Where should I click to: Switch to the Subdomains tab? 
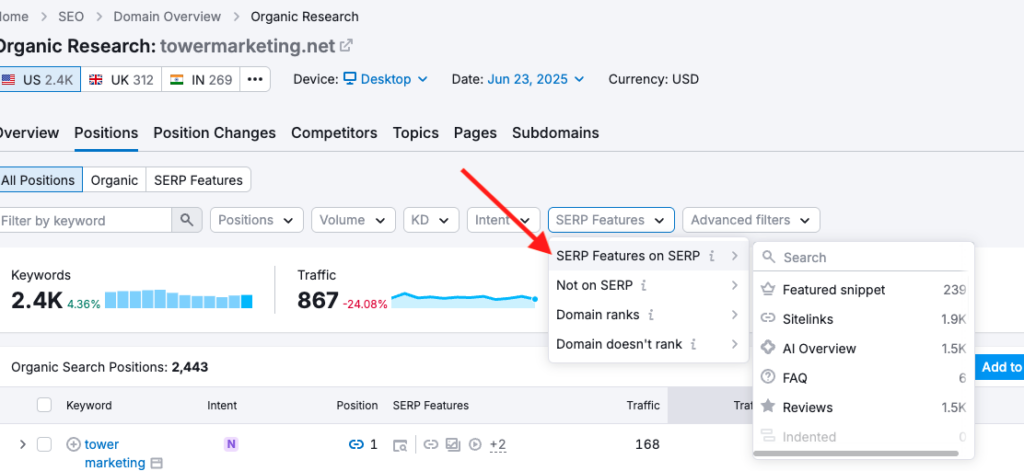[x=555, y=133]
